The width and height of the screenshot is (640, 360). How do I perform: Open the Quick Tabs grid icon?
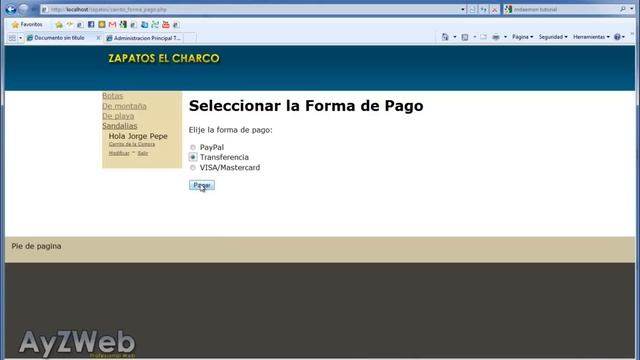click(x=12, y=38)
